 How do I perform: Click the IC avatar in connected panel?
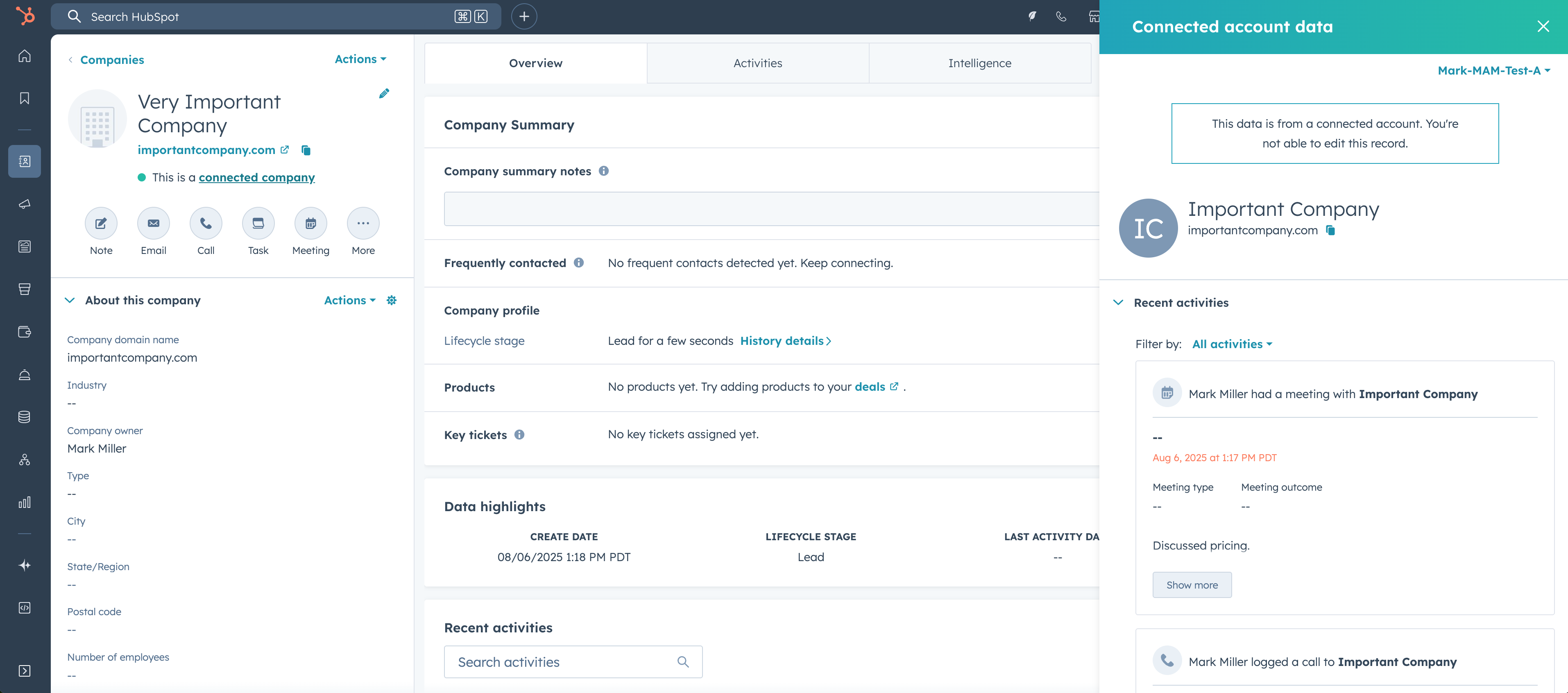[1148, 228]
